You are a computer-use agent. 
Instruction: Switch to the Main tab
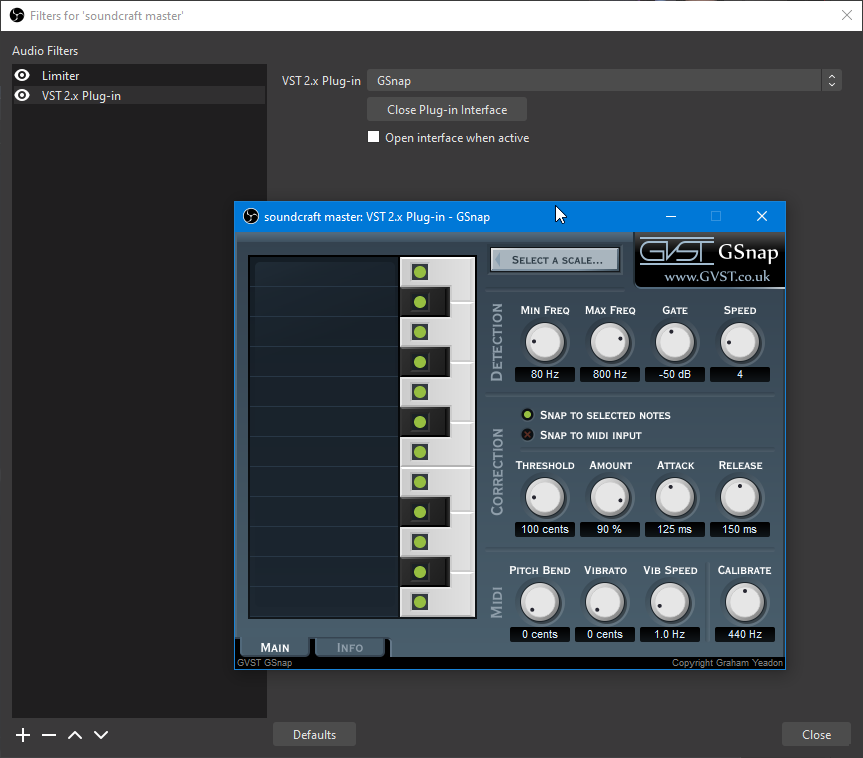274,647
